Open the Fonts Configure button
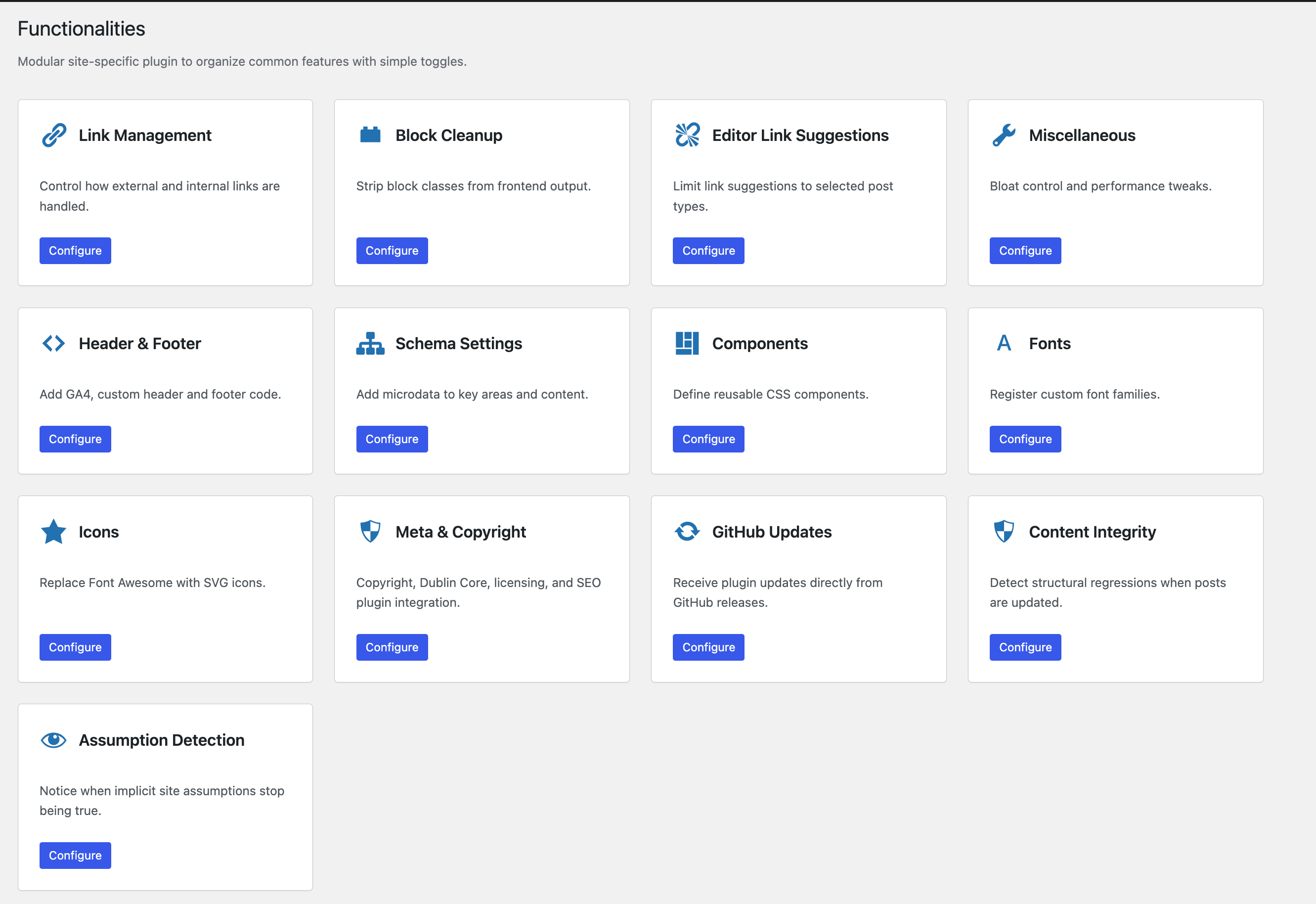 (x=1025, y=439)
